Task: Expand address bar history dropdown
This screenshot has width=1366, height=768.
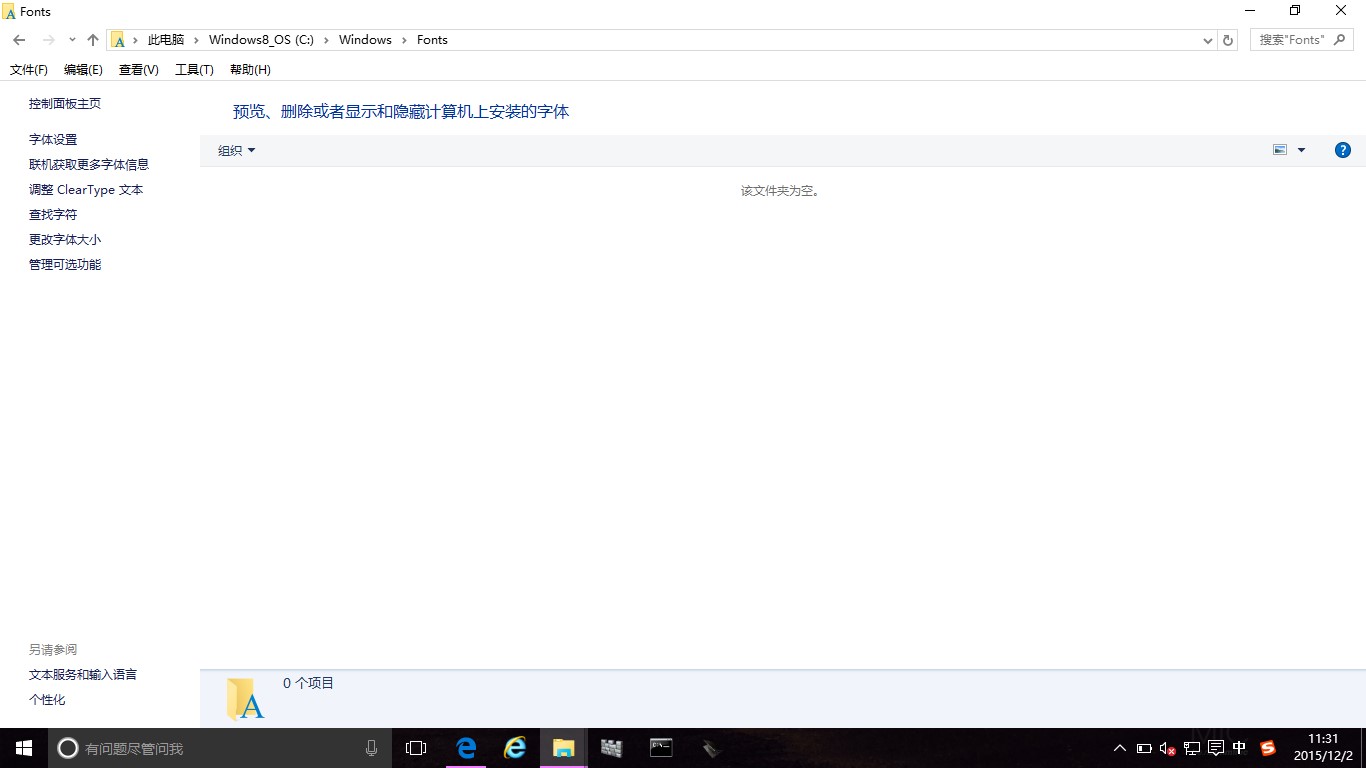Action: (1208, 40)
